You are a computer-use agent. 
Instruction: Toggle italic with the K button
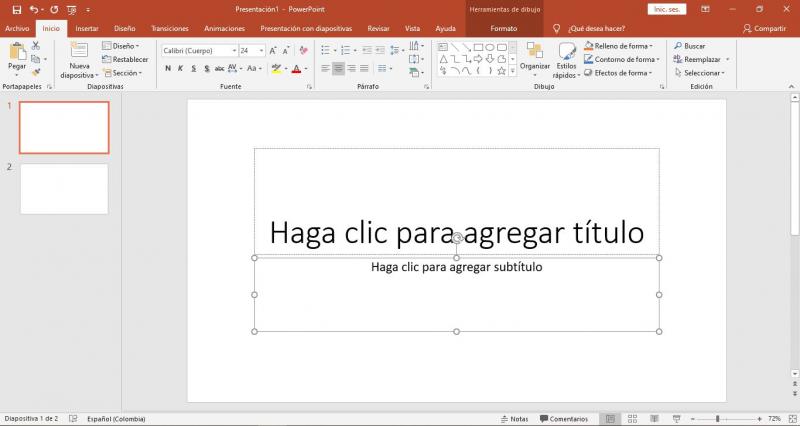180,68
